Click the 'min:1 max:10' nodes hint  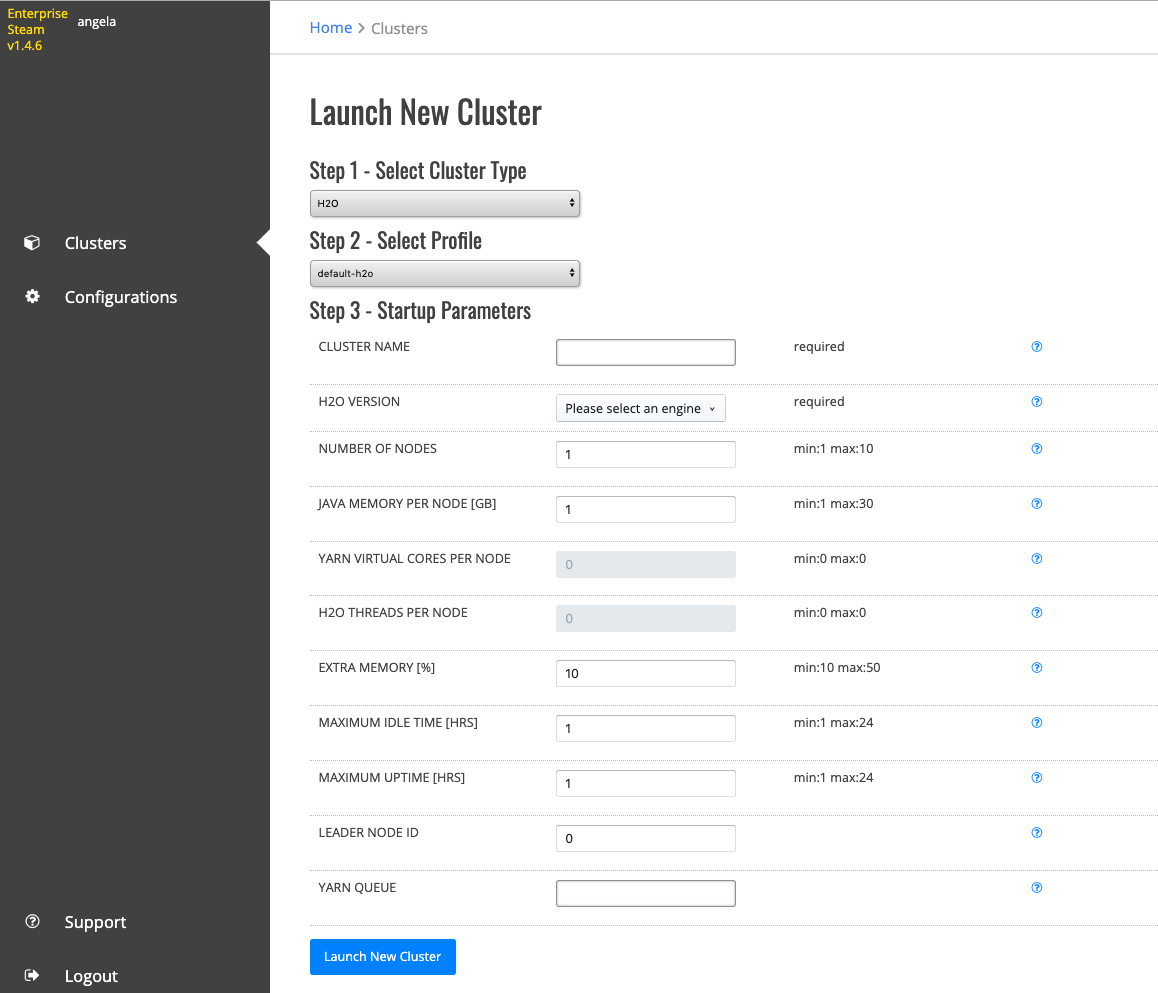(833, 449)
